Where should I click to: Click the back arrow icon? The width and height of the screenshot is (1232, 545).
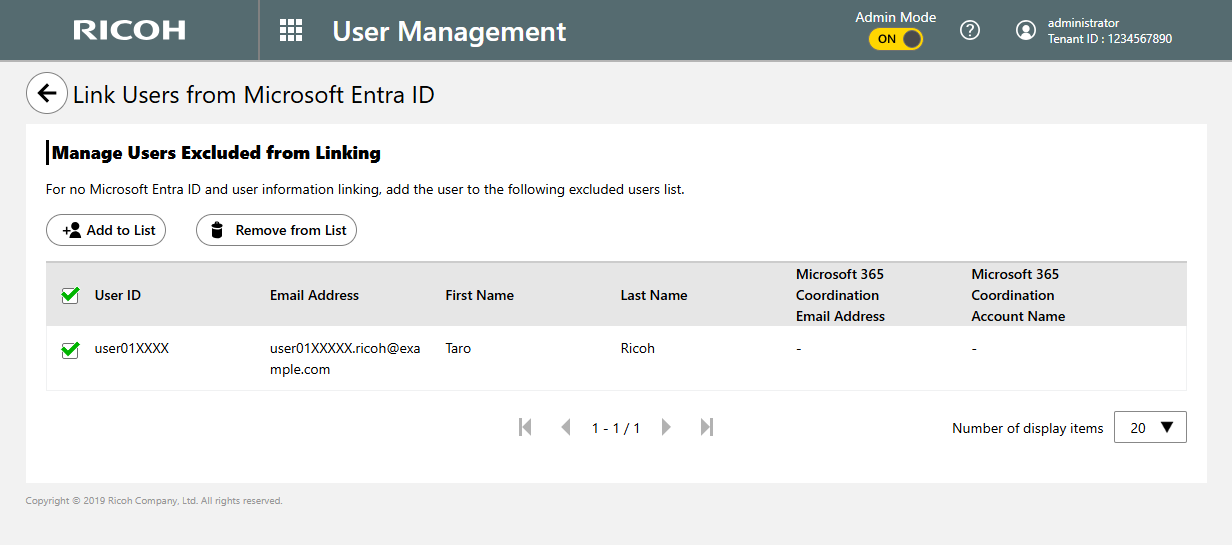coord(46,94)
